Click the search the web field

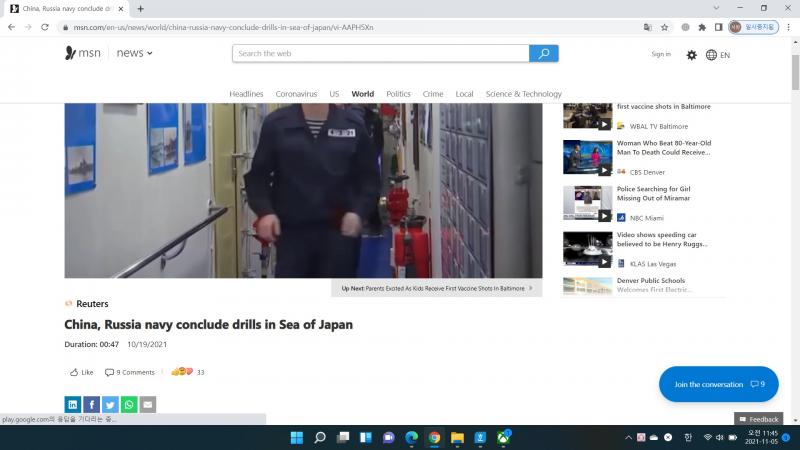coord(380,53)
